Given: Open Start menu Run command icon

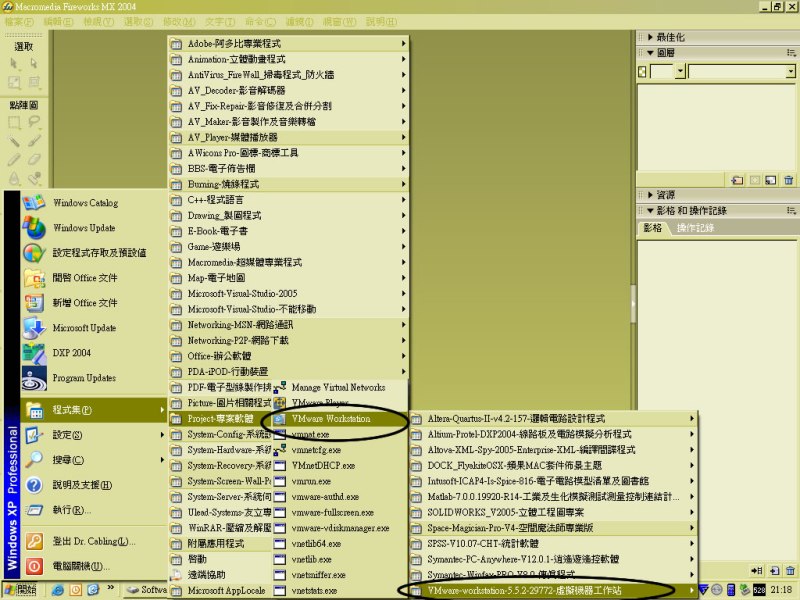Looking at the screenshot, I should click(x=34, y=510).
